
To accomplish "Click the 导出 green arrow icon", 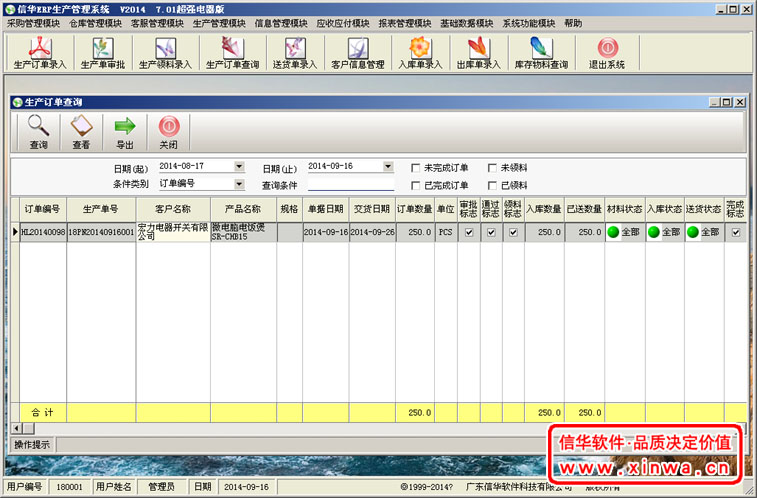I will point(125,132).
